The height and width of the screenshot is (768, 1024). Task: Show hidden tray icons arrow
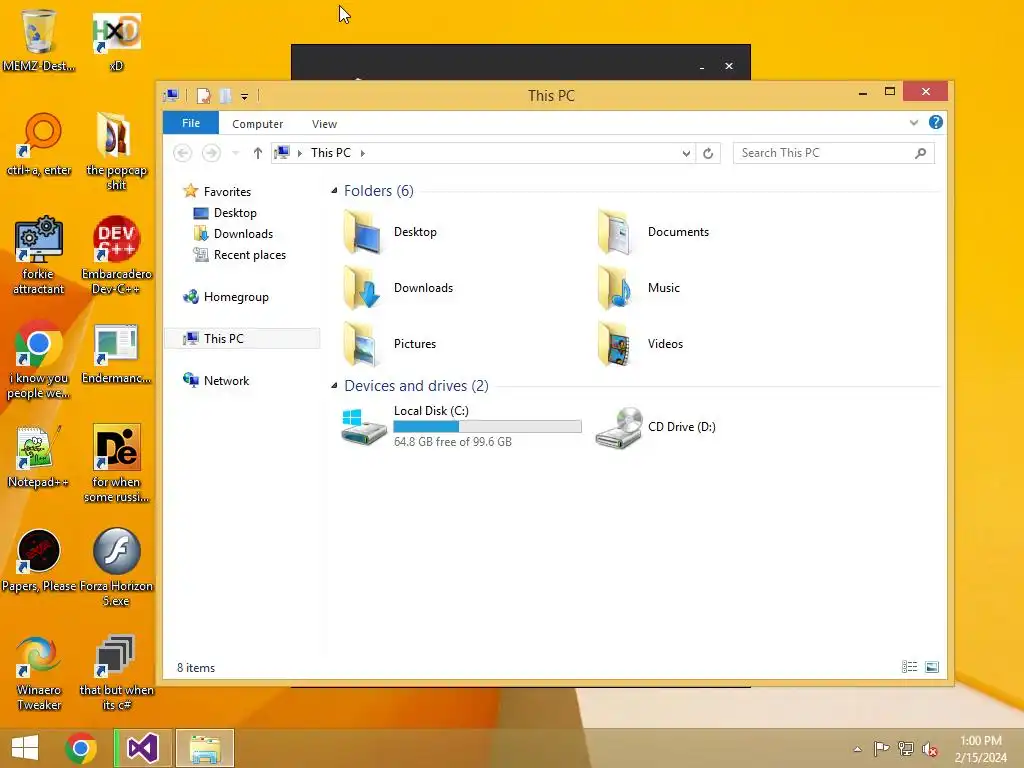[x=857, y=749]
